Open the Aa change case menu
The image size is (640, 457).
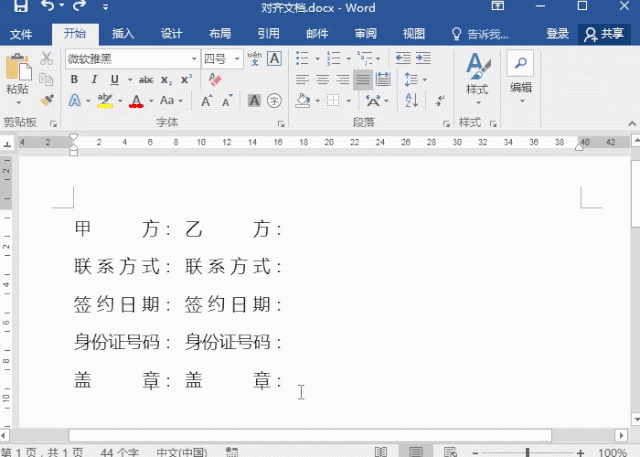coord(171,100)
